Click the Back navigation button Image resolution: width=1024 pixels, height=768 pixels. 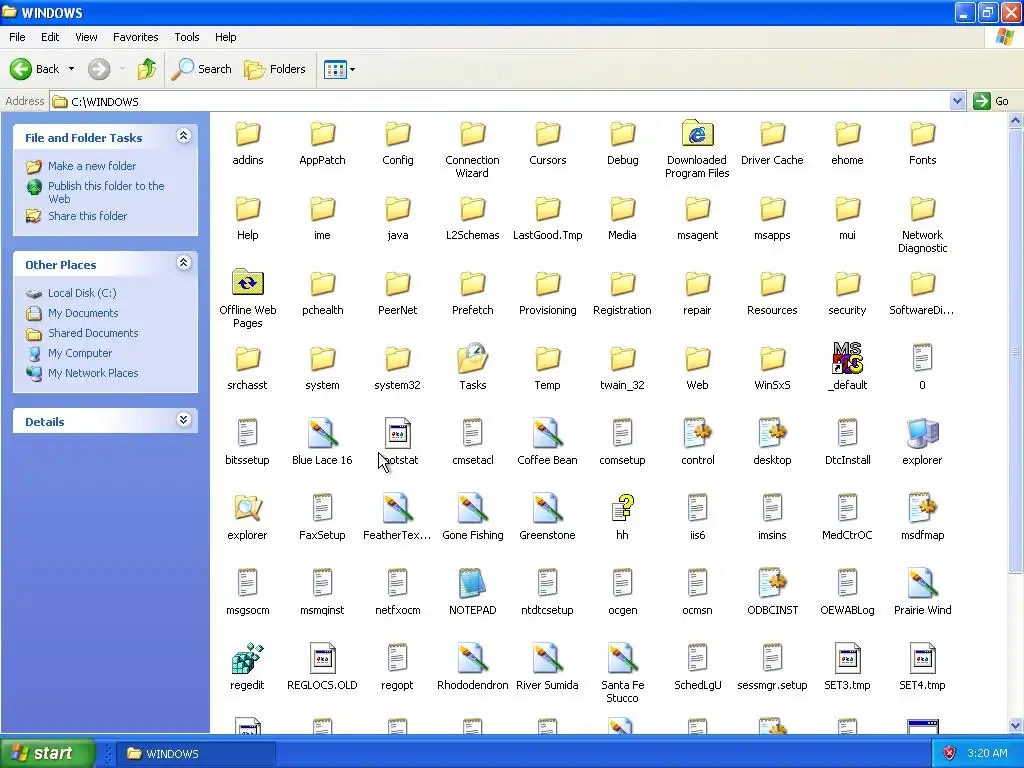[x=35, y=69]
